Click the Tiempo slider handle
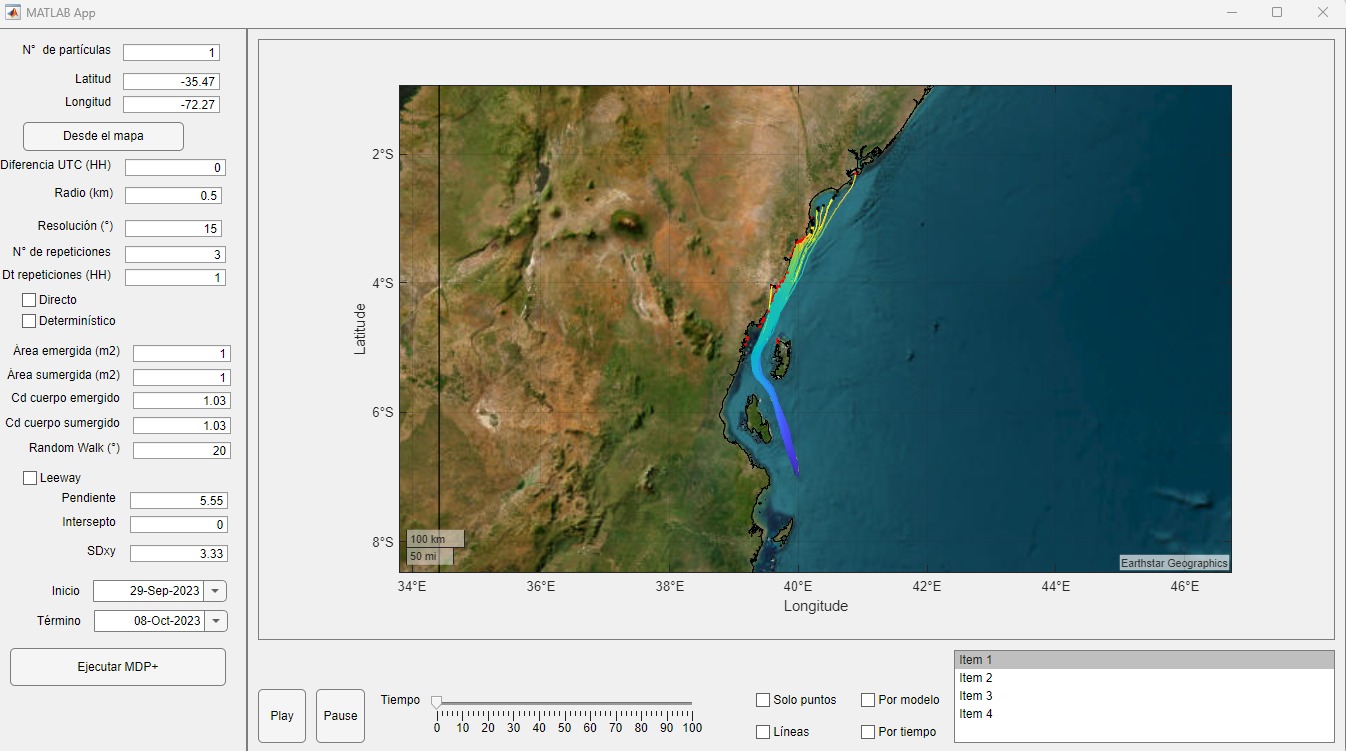1346x751 pixels. point(436,703)
